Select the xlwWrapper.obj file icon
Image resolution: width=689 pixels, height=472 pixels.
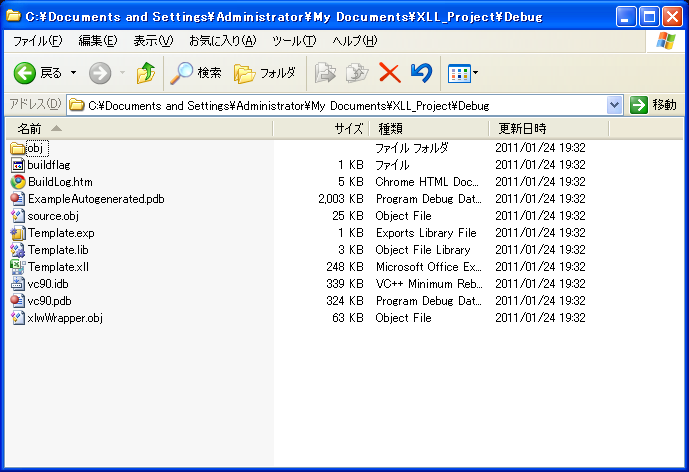[x=18, y=318]
